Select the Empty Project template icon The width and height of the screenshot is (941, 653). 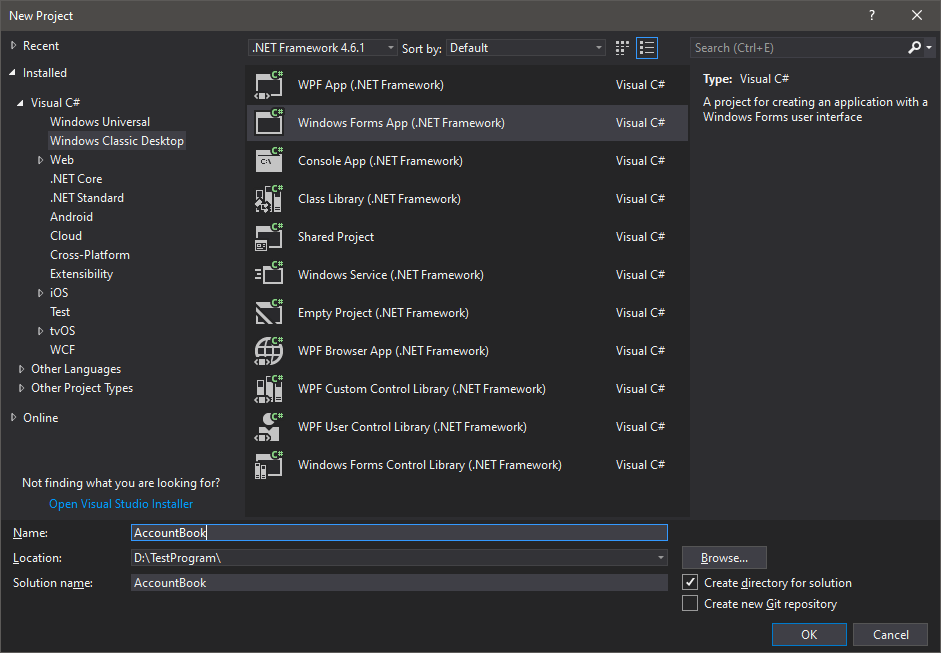click(x=269, y=313)
